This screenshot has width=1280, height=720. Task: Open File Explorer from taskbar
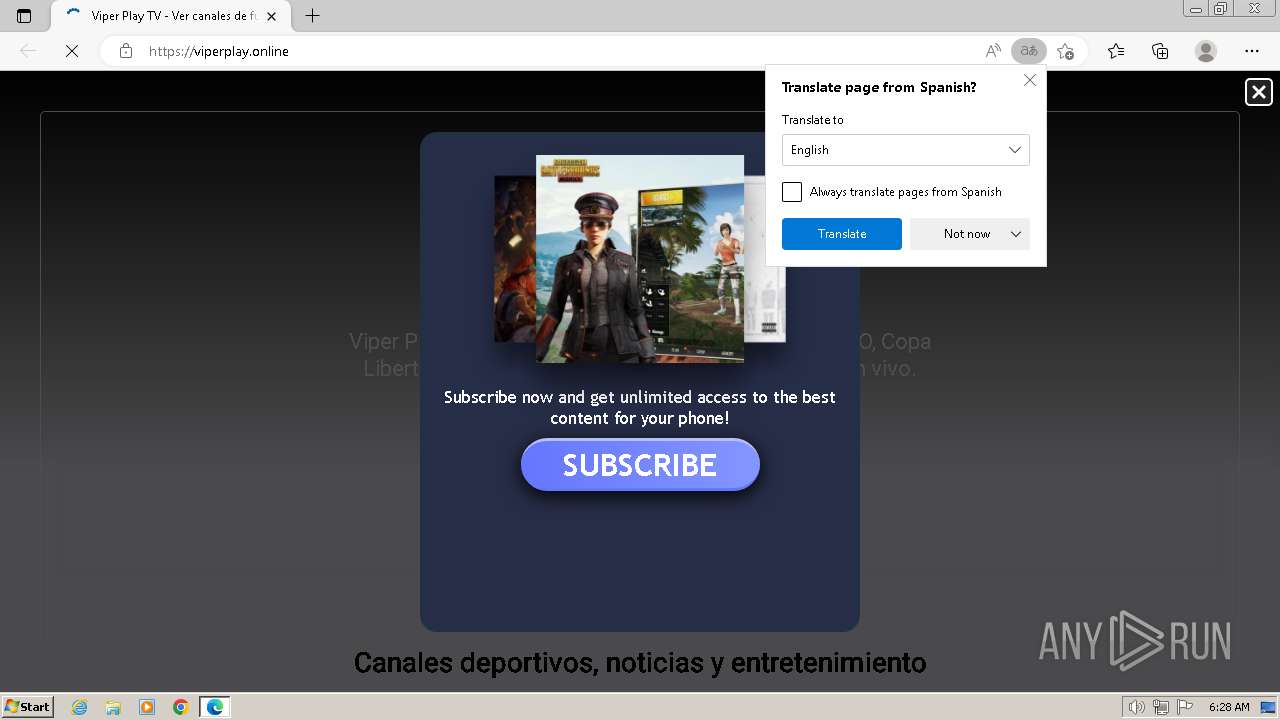113,707
